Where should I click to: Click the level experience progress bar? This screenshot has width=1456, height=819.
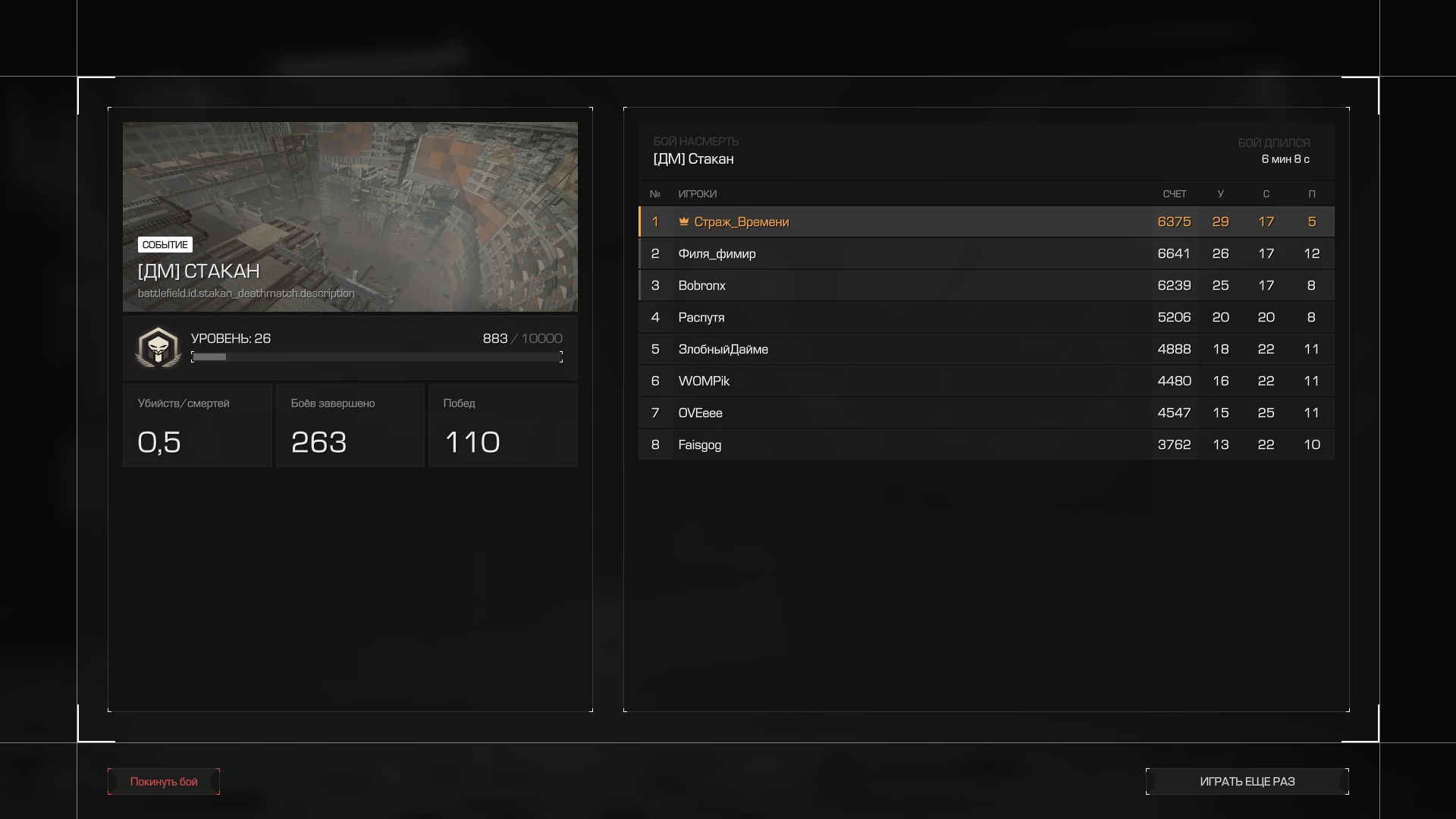(x=377, y=357)
